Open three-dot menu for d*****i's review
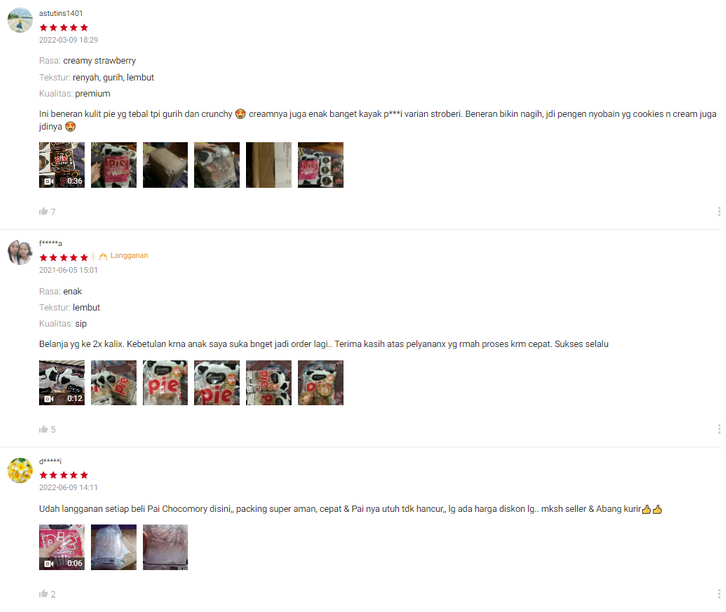The height and width of the screenshot is (612, 726). [x=719, y=593]
